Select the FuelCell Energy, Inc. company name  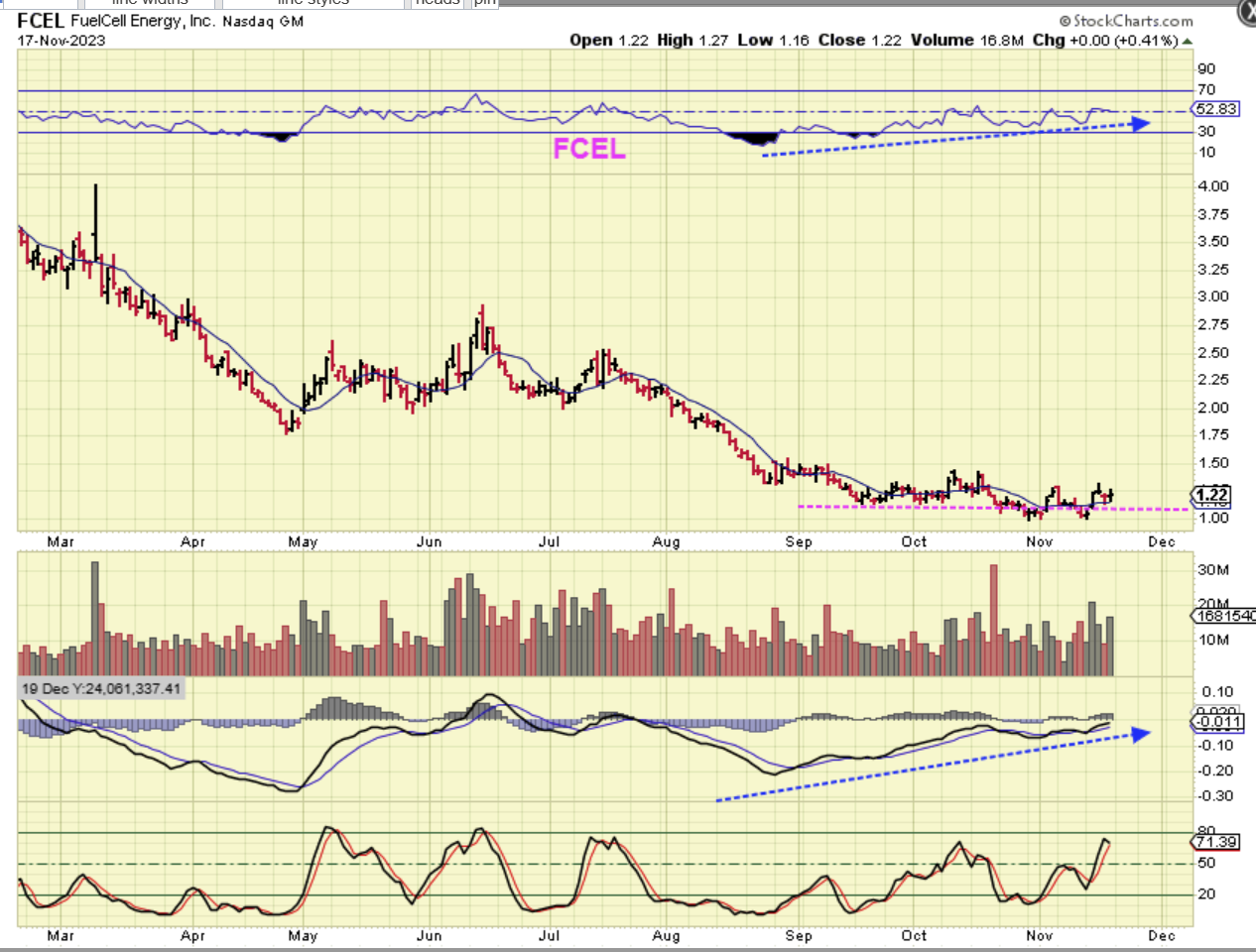click(142, 21)
